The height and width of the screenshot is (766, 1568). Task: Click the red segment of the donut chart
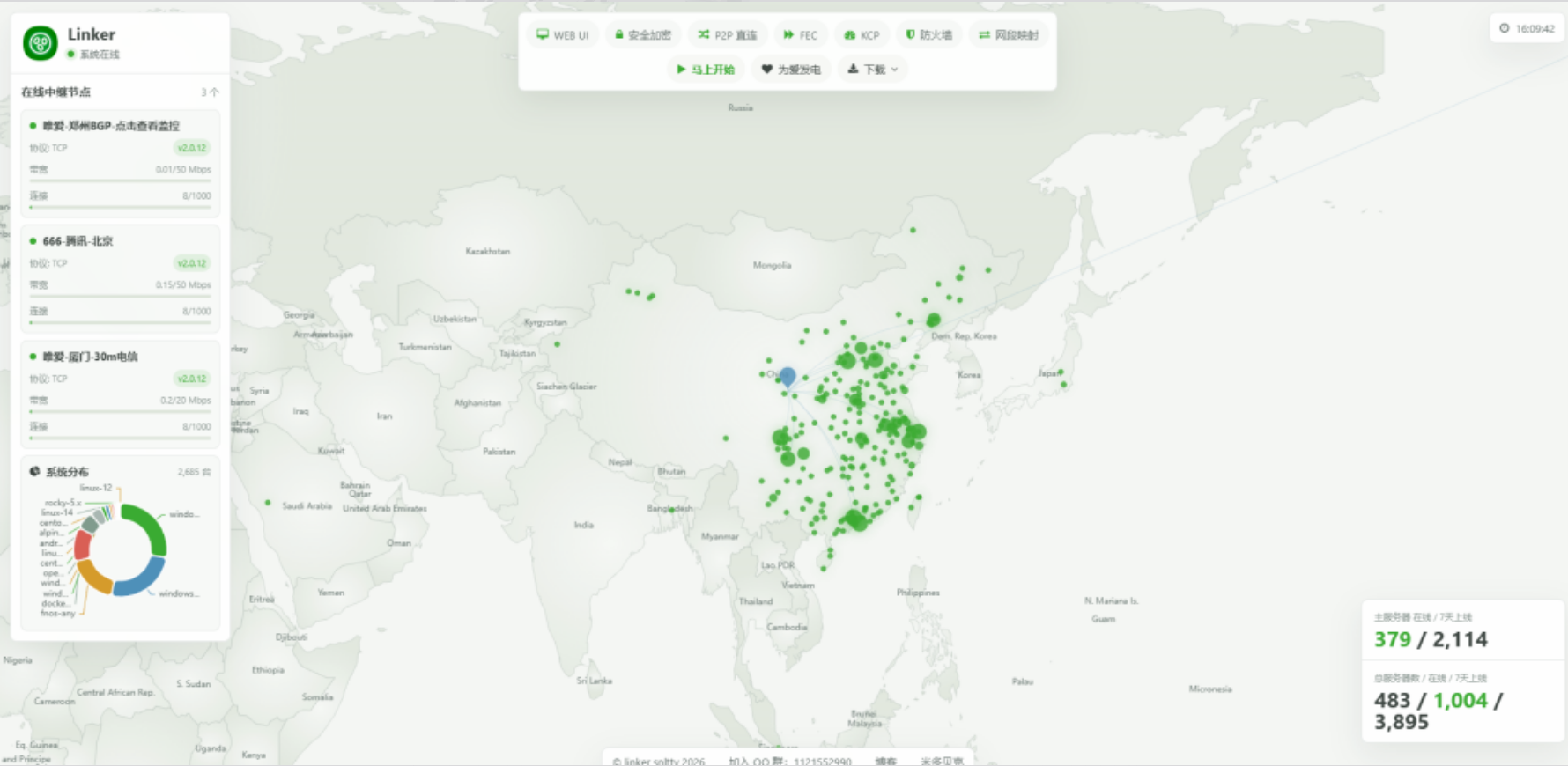(82, 546)
